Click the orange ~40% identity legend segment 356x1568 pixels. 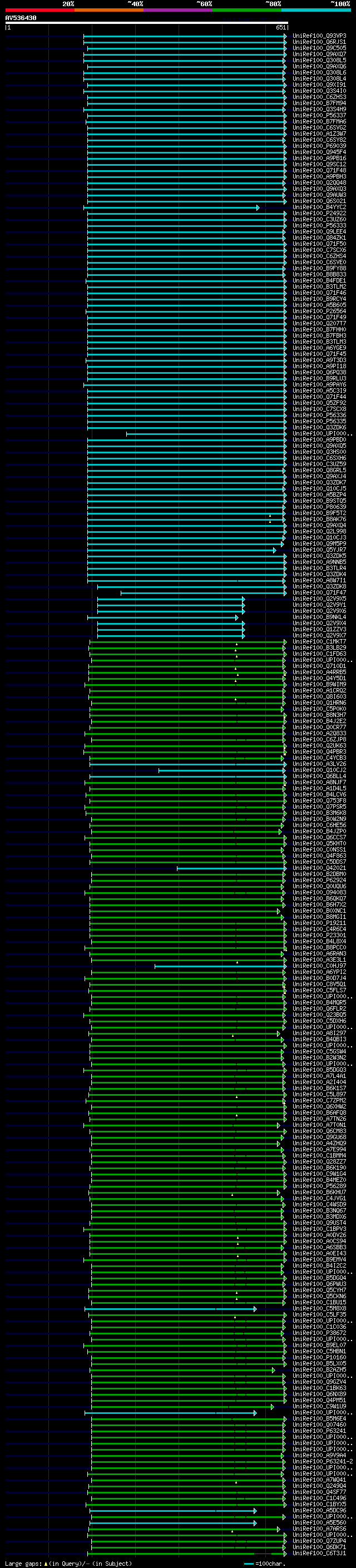[109, 10]
